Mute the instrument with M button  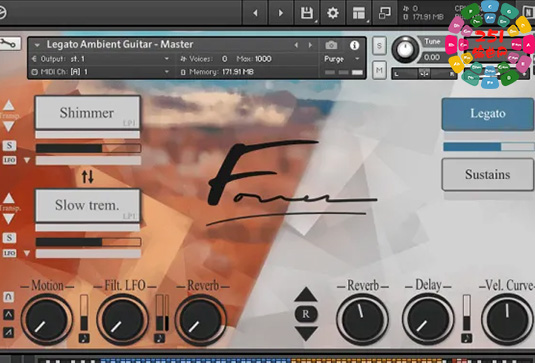379,70
